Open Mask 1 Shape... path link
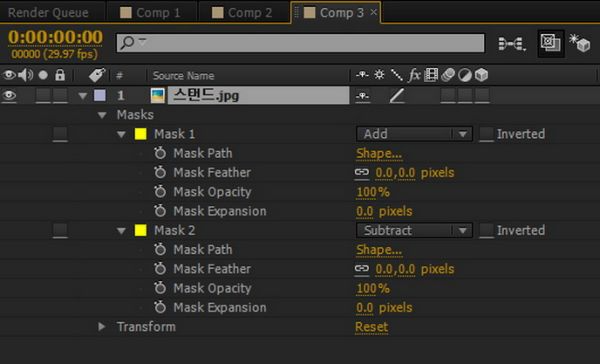Viewport: 600px width, 364px height. click(x=379, y=153)
